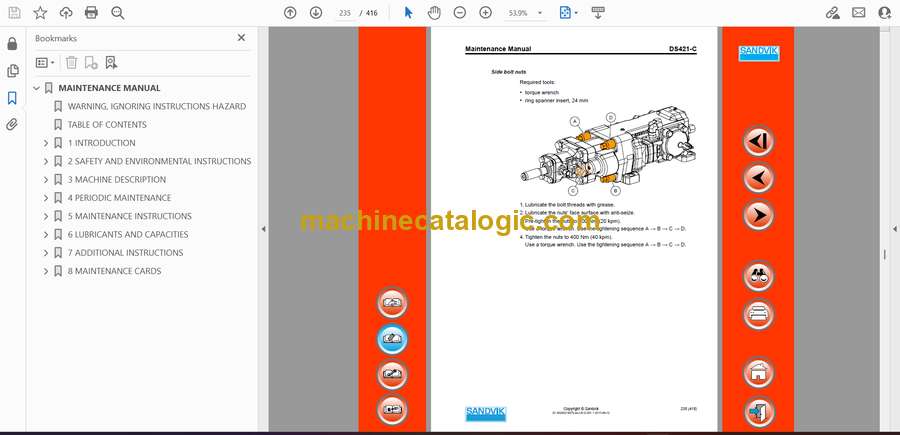900x435 pixels.
Task: Open the security lock panel in the sidebar
Action: (x=12, y=44)
